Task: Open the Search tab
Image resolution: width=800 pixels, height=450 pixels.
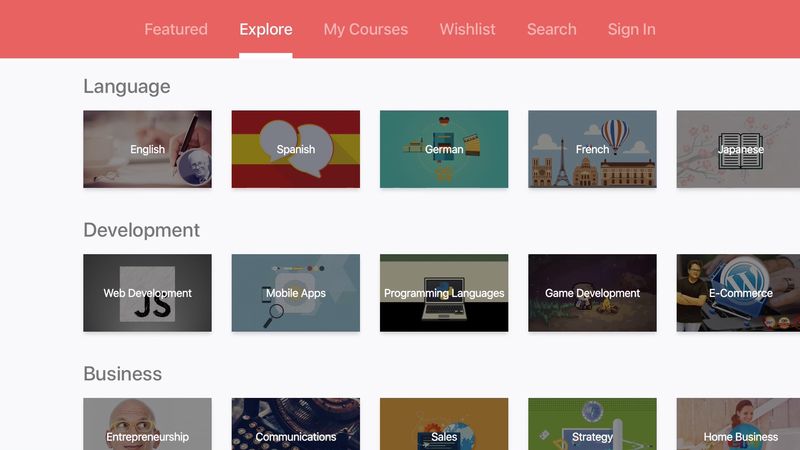Action: pyautogui.click(x=552, y=29)
